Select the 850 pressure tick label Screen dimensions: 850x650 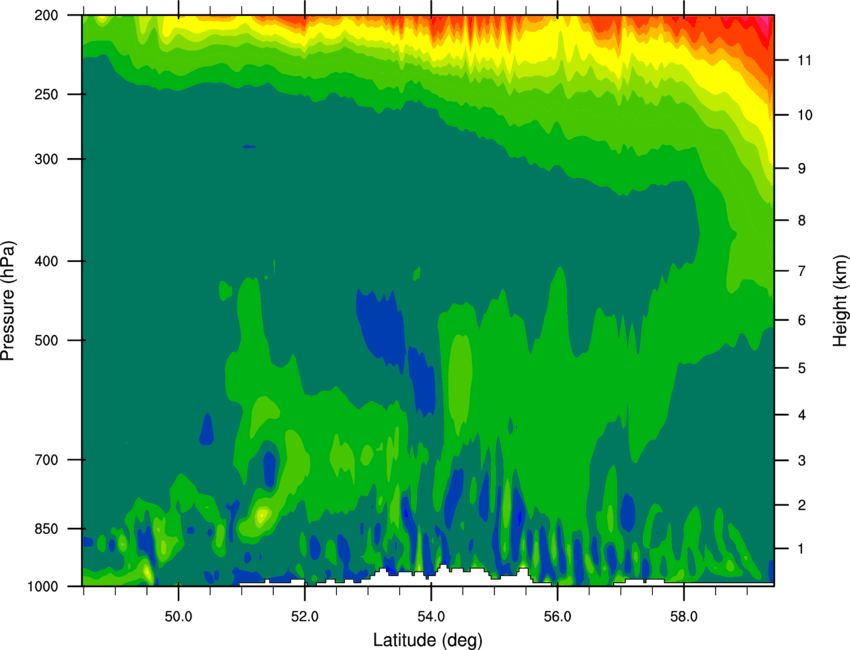[46, 529]
